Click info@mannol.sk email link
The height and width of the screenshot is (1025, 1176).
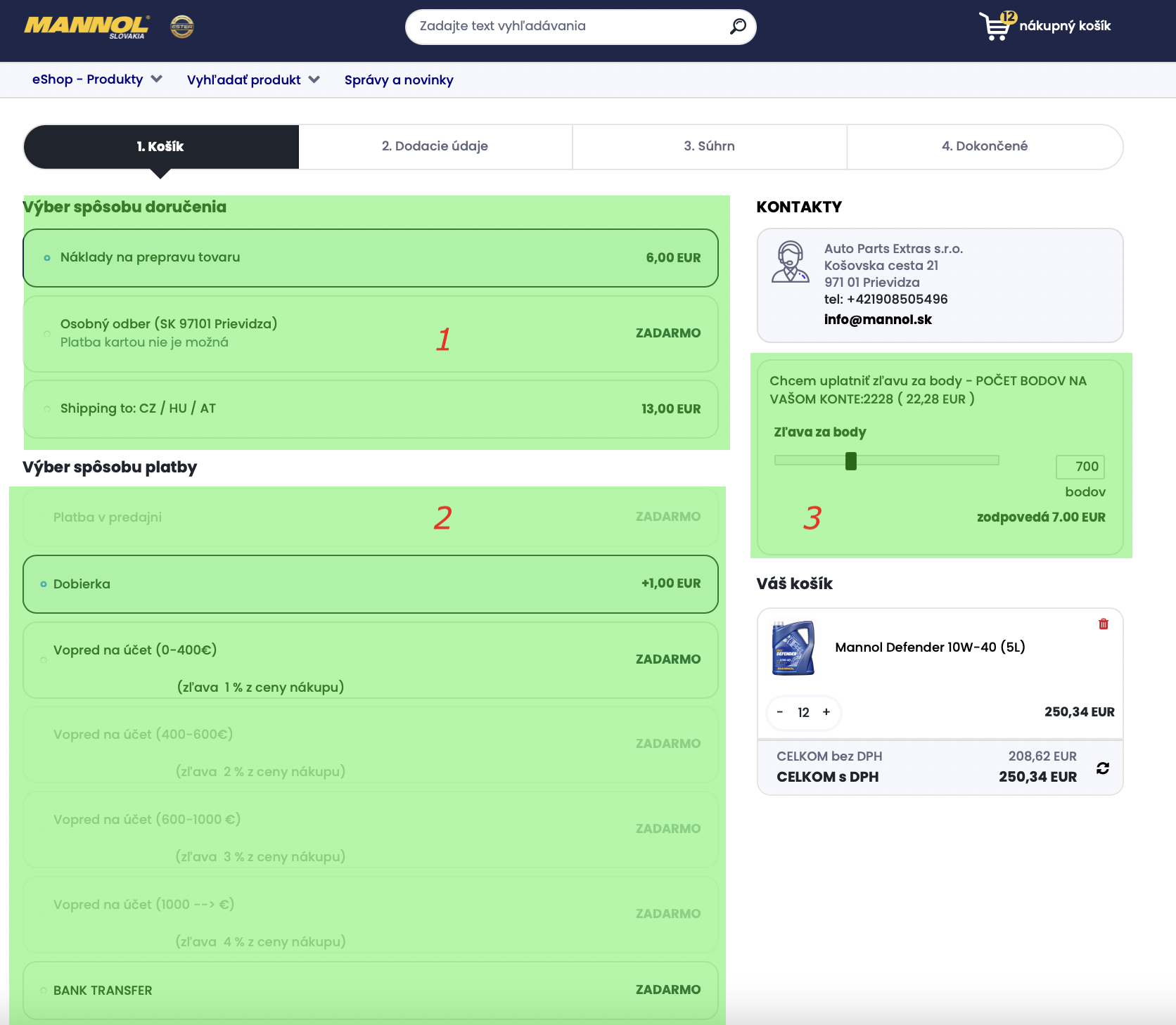878,319
